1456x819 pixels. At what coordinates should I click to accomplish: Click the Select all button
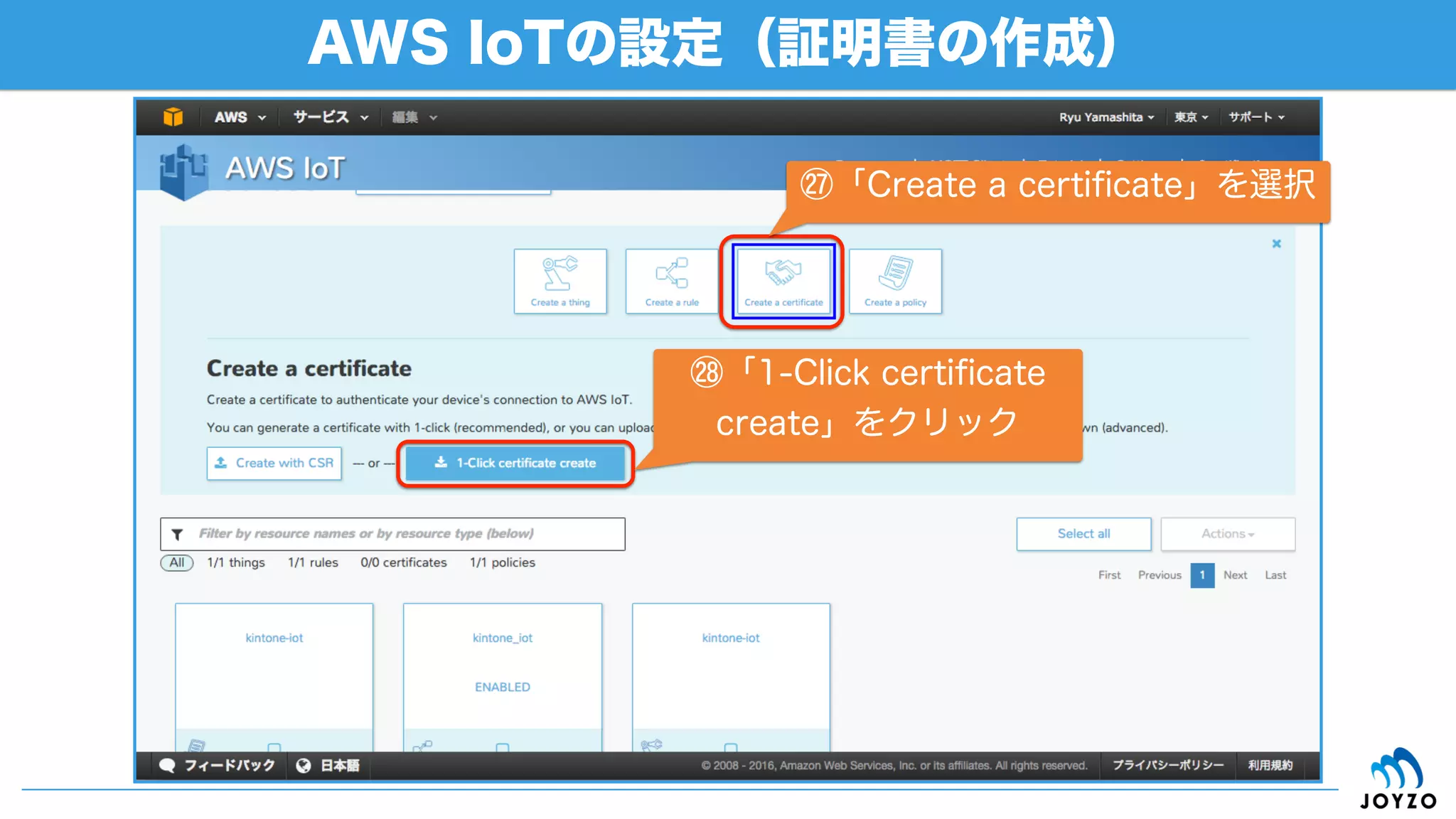click(x=1083, y=534)
